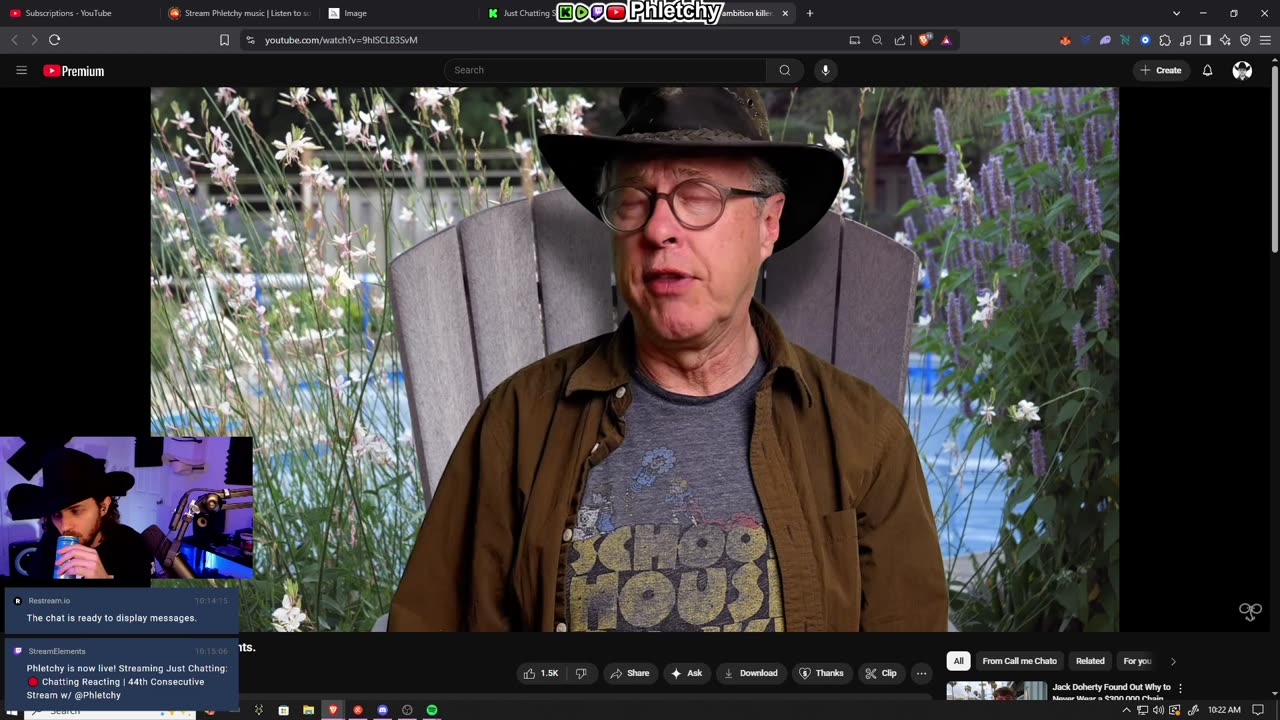Click the YouTube search magnifier button
This screenshot has width=1280, height=720.
tap(784, 70)
